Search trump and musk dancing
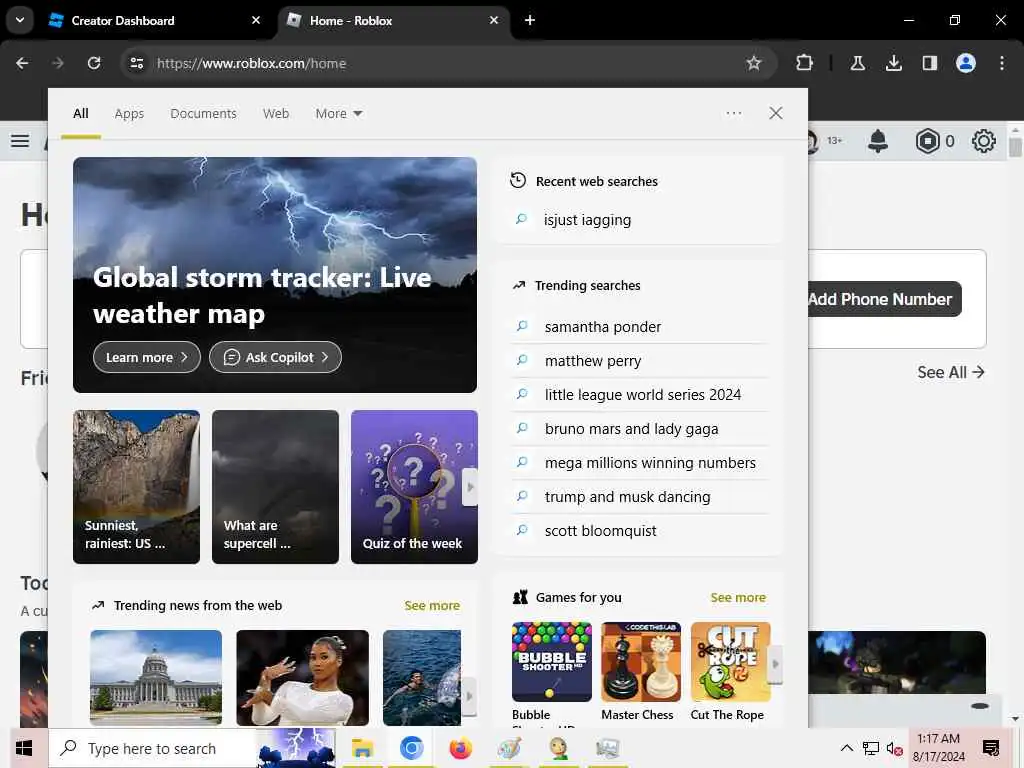1024x768 pixels. click(640, 496)
